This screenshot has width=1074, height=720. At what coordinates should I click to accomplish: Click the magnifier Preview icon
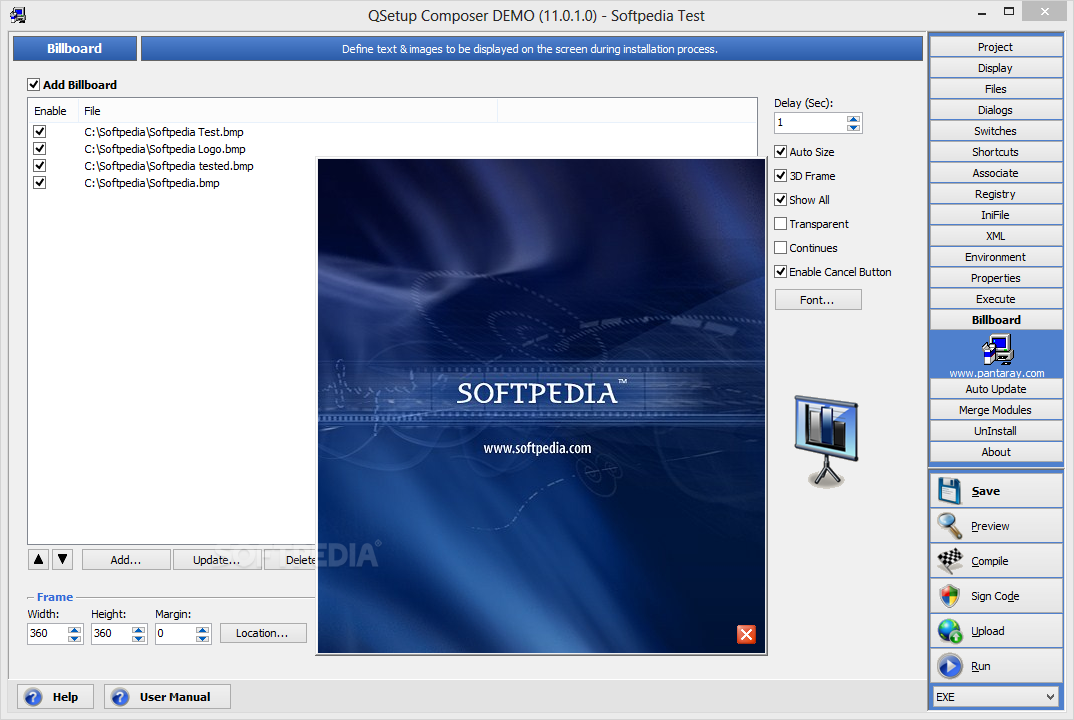pyautogui.click(x=950, y=525)
